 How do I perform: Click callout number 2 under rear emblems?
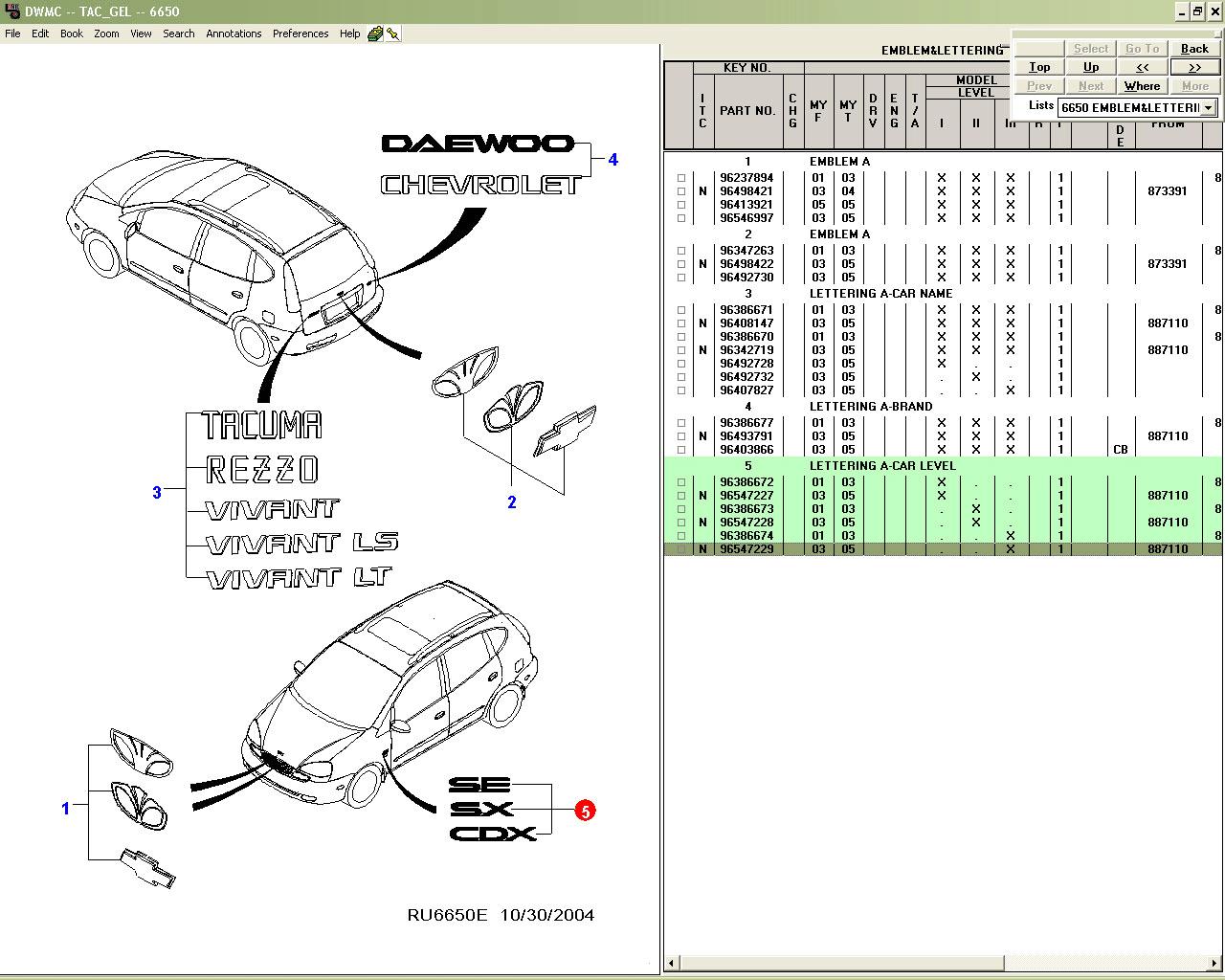512,502
